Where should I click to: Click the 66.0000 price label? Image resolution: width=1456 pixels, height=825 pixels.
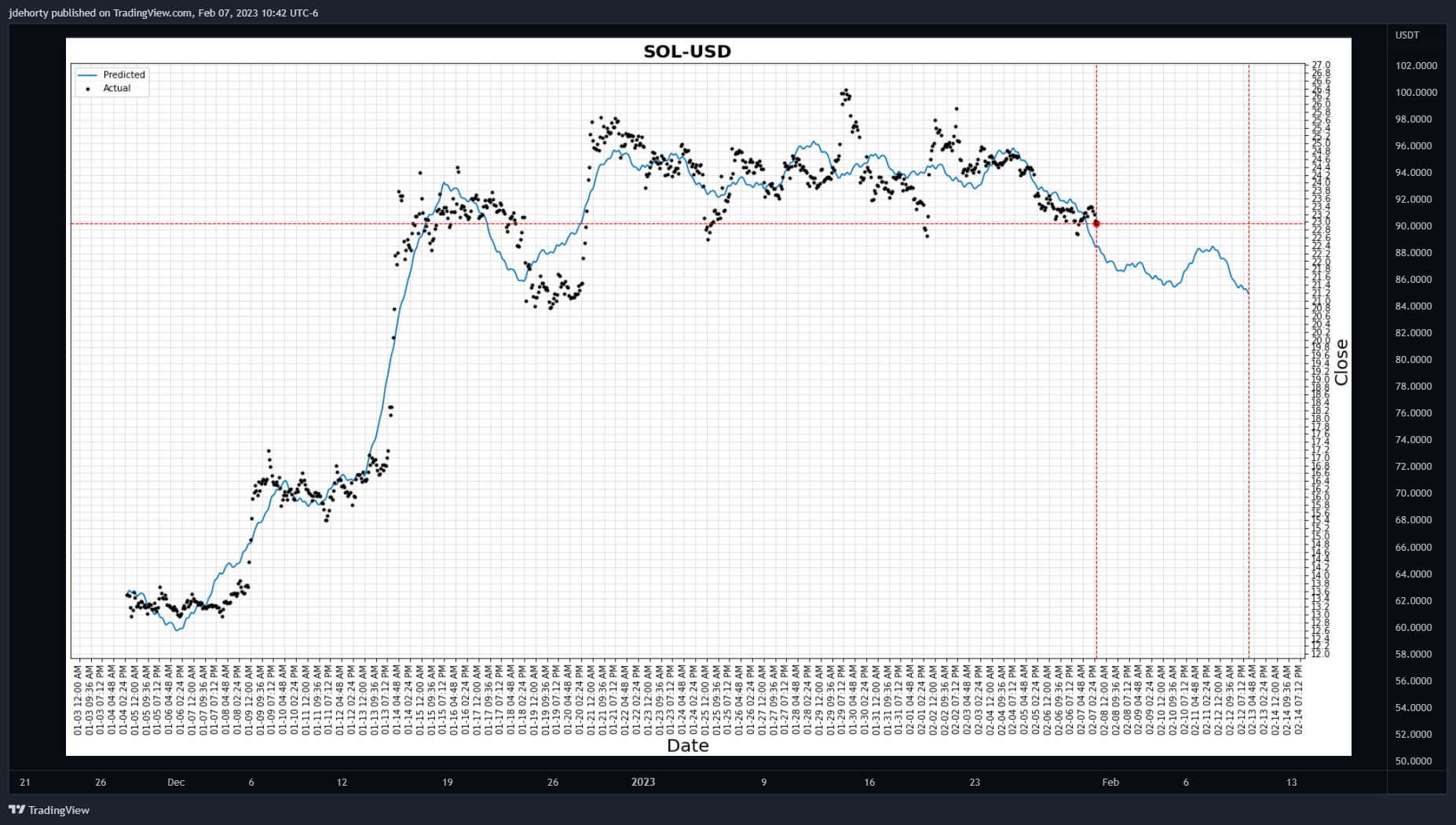(x=1414, y=547)
